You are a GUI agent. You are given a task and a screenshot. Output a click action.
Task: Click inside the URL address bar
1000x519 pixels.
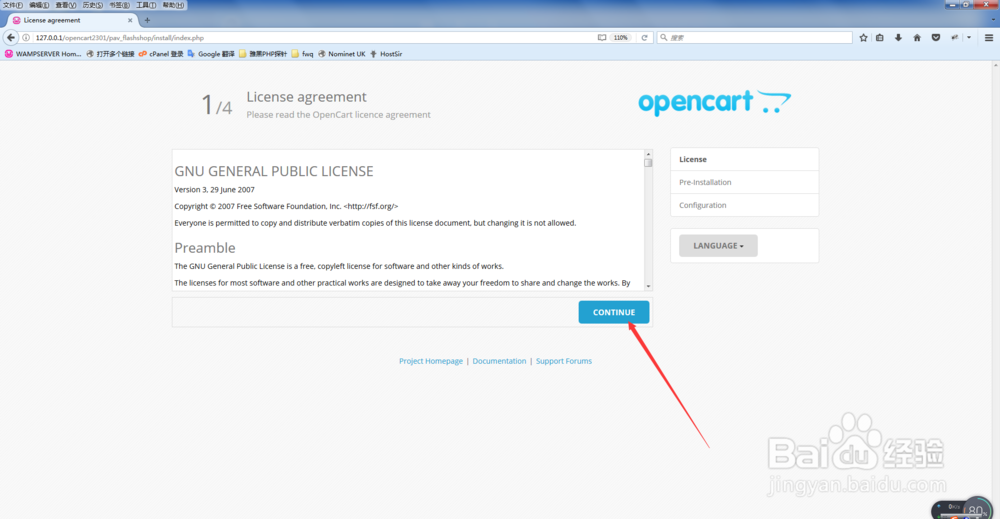(x=312, y=38)
